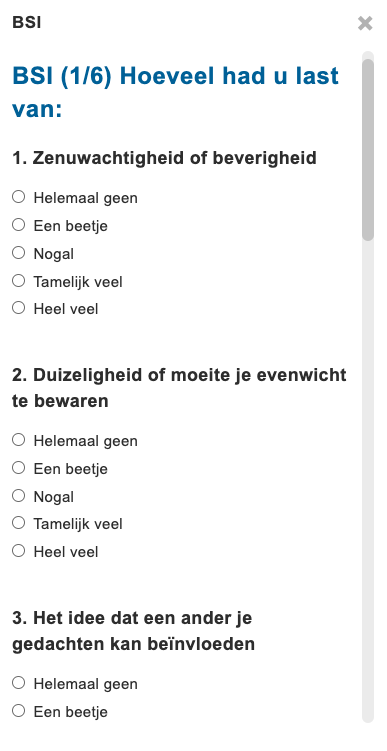The height and width of the screenshot is (751, 387).
Task: Select "Helemaal geen" for question 3 gedachten beïnvloeden
Action: 19,683
